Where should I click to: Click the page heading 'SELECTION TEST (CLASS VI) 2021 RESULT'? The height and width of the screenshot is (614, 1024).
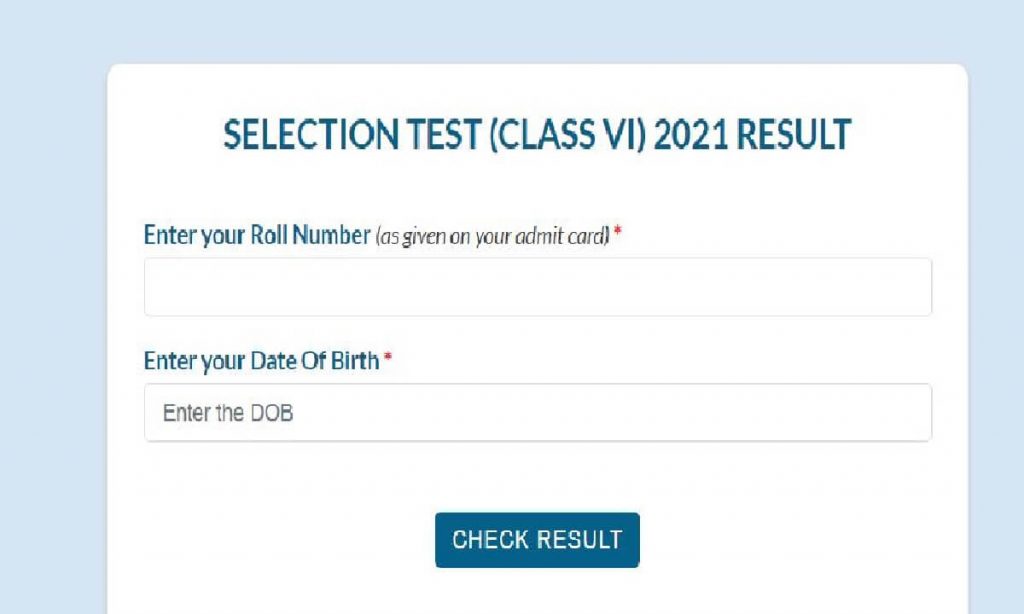click(x=537, y=135)
